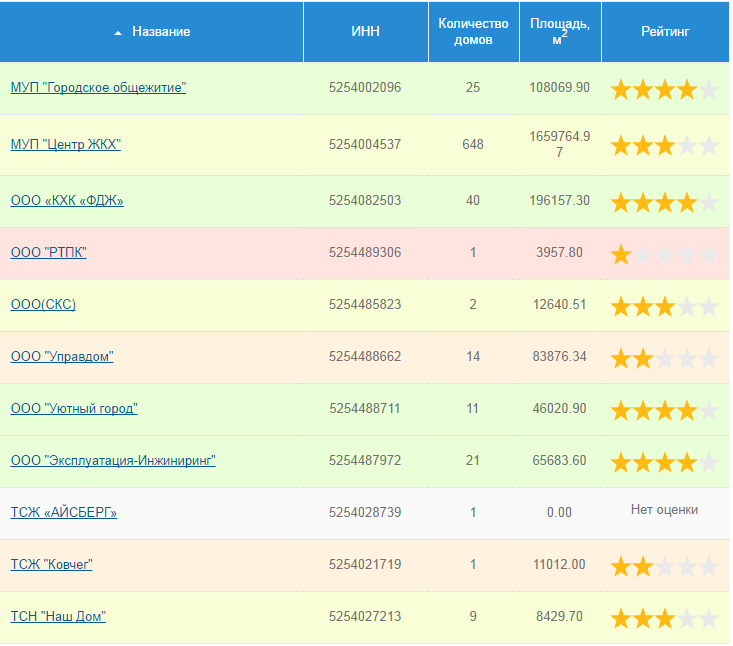Click star rating in ООО "Управдом" row
The image size is (733, 646).
coord(664,358)
